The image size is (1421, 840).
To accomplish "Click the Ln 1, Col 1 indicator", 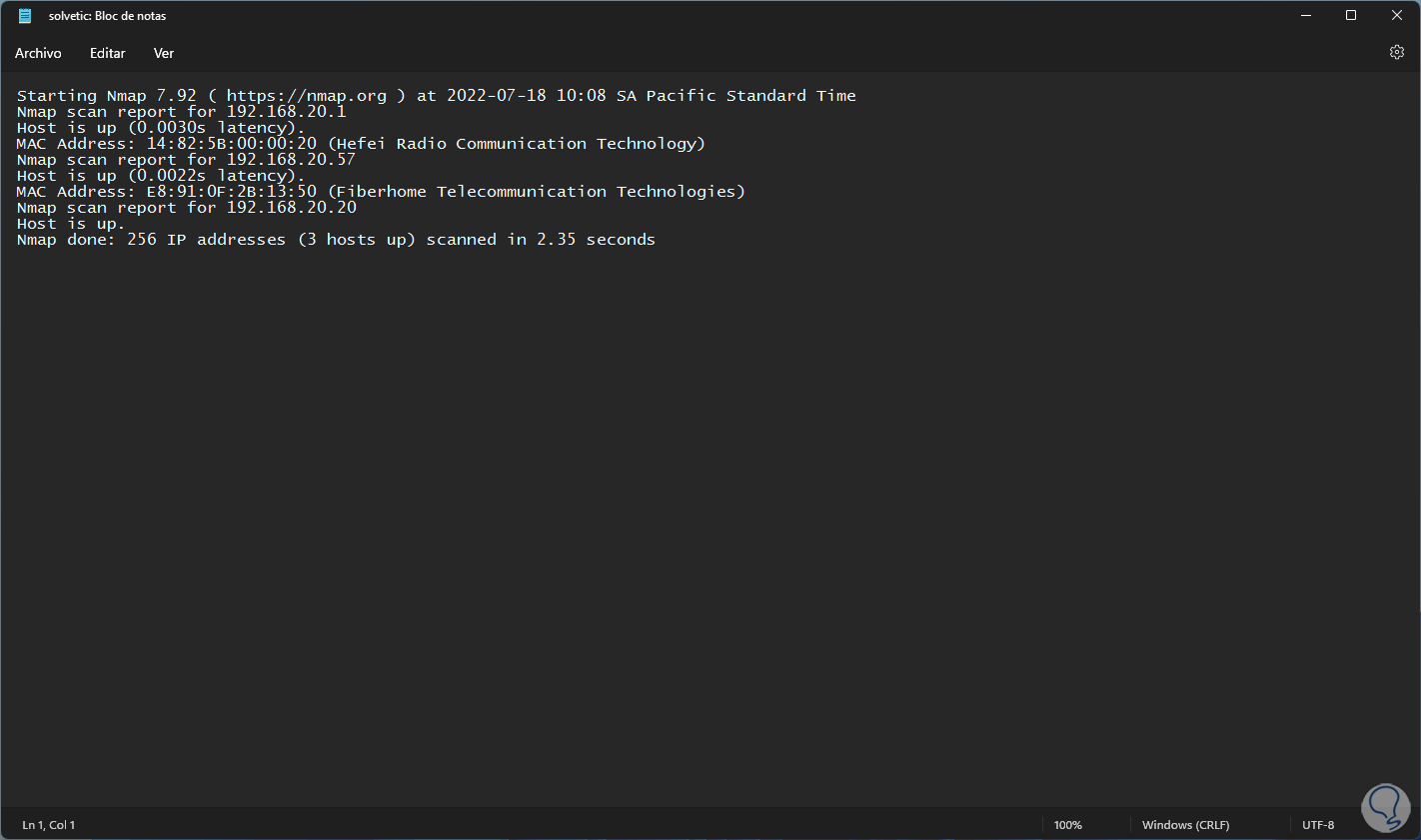I will click(x=49, y=825).
